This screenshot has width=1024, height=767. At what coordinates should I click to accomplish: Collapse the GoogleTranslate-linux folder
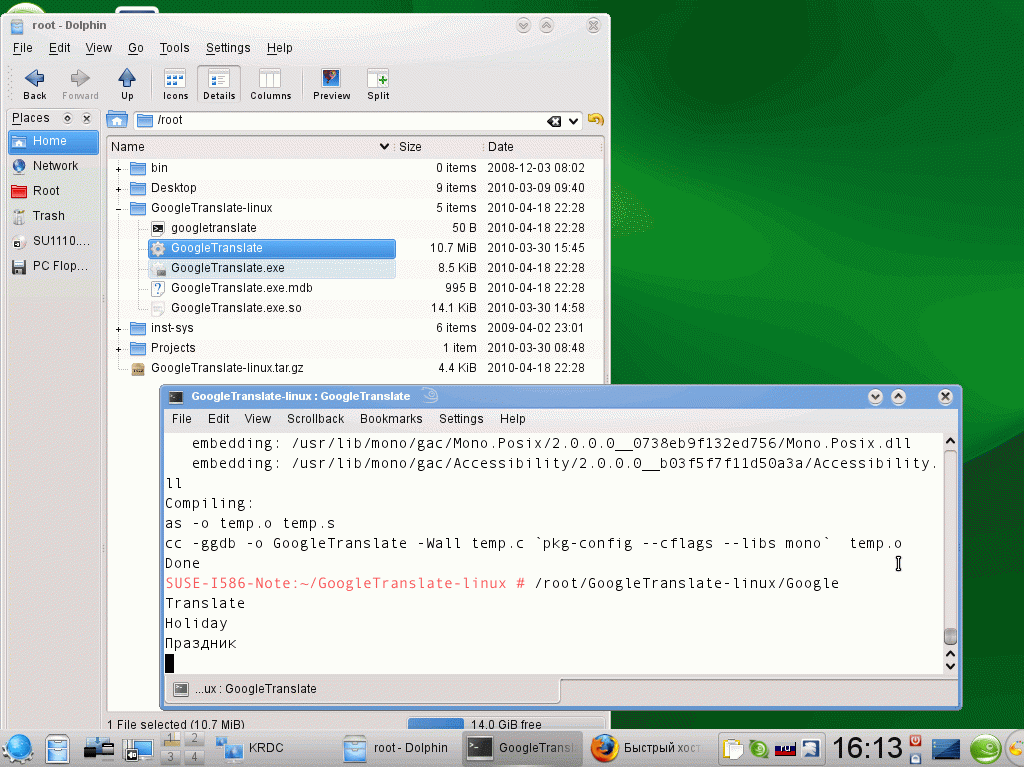coord(119,209)
